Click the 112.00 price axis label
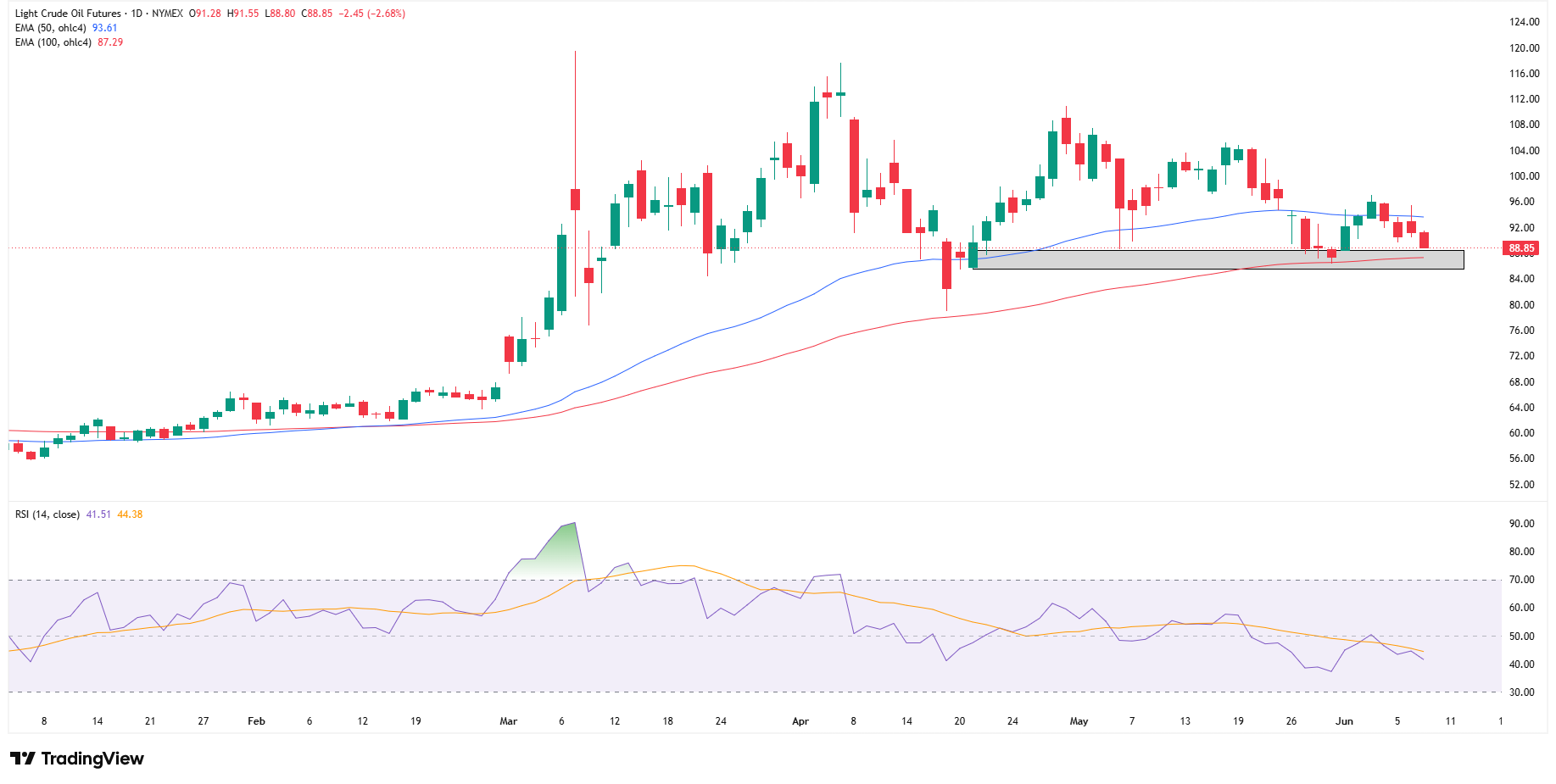This screenshot has width=1556, height=784. (x=1524, y=99)
